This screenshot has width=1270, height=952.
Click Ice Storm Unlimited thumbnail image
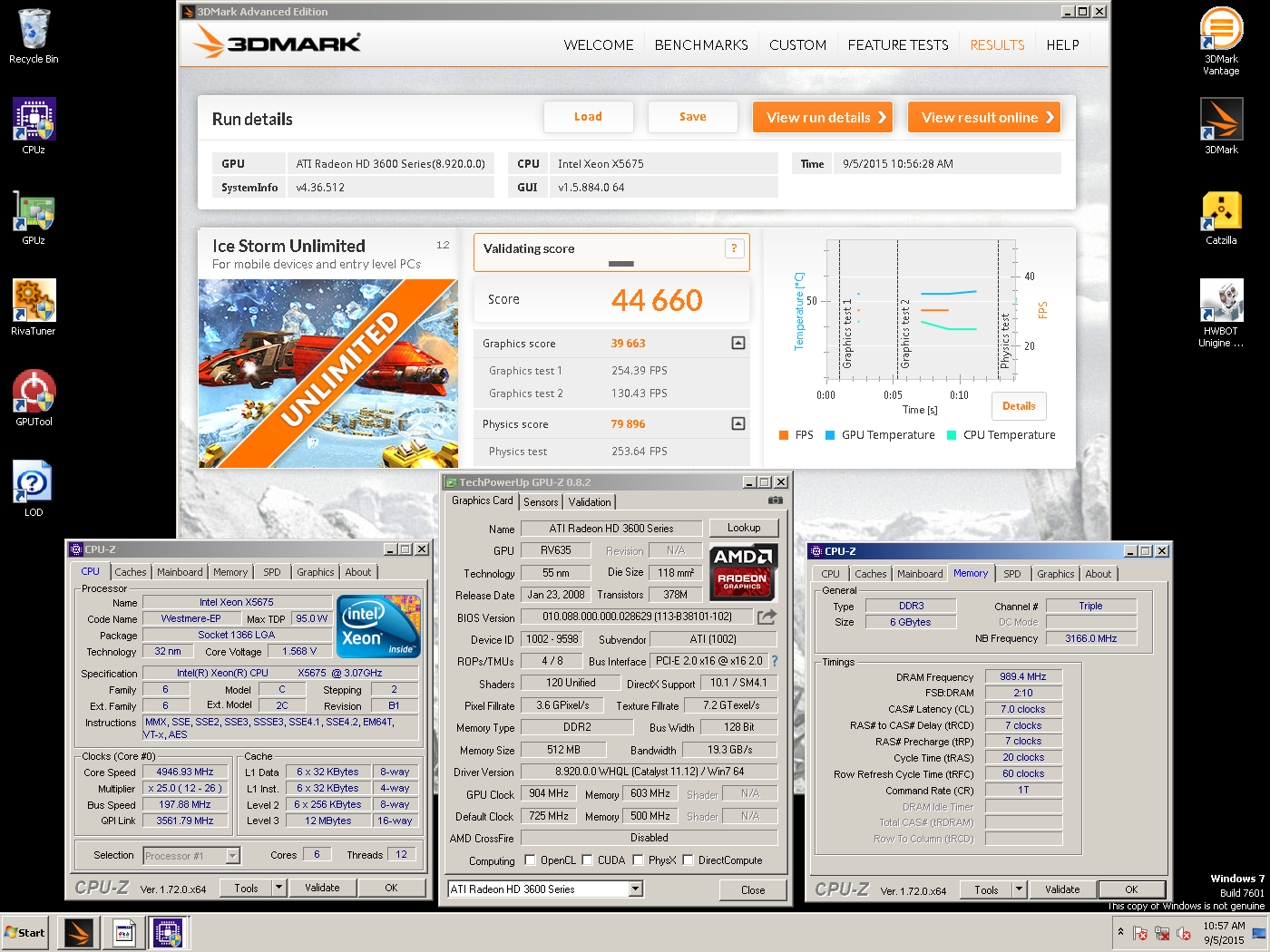[328, 374]
